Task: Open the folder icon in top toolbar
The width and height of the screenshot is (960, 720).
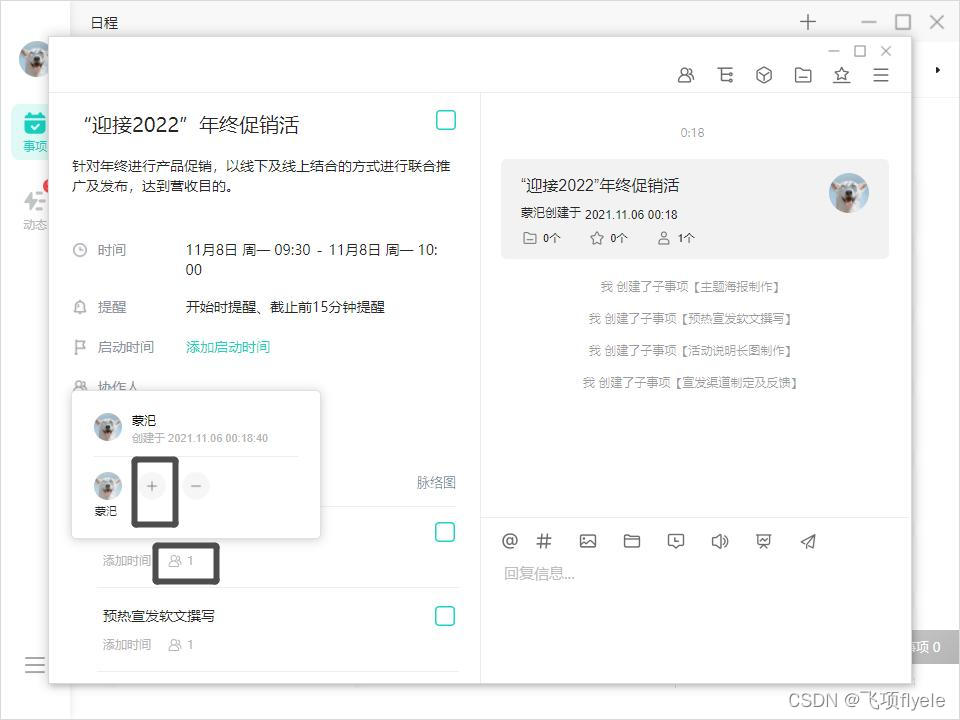Action: pyautogui.click(x=803, y=75)
